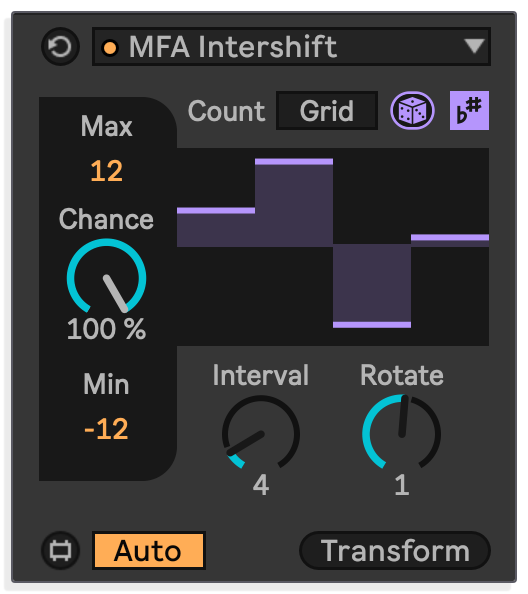This screenshot has width=528, height=594.
Task: Click the Interval value 4
Action: [261, 485]
